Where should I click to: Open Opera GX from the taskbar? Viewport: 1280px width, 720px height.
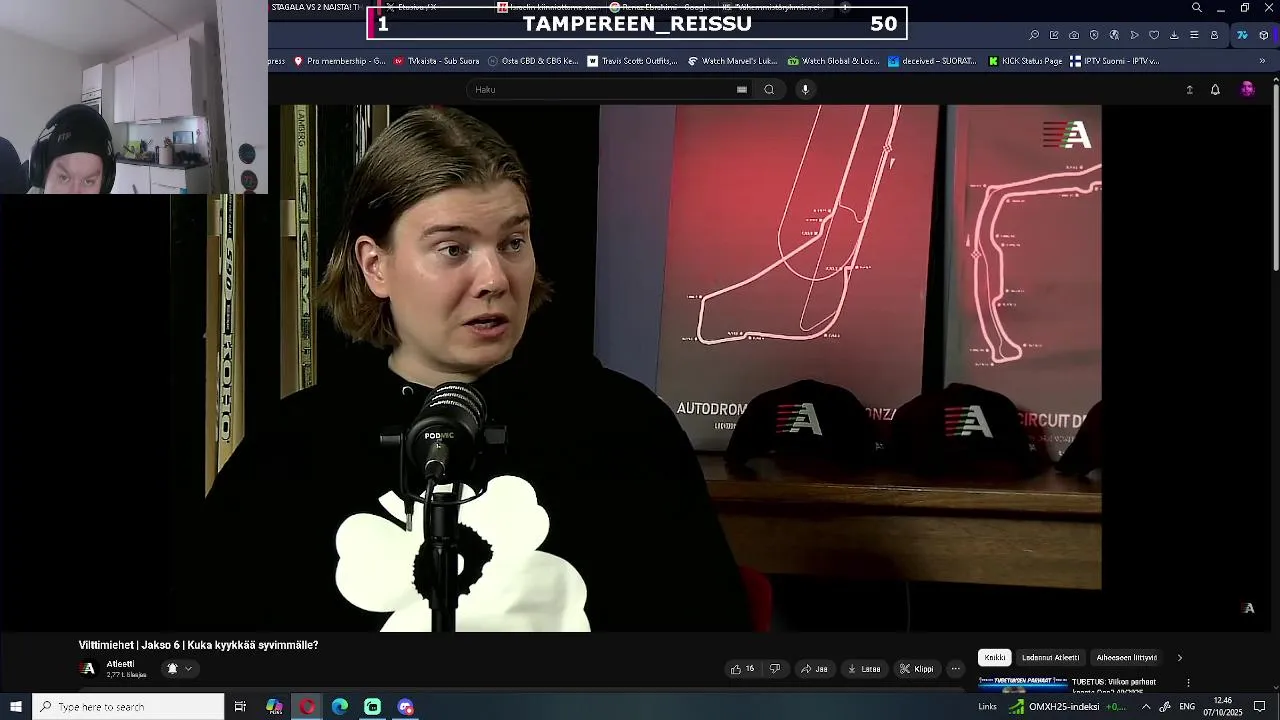click(307, 707)
